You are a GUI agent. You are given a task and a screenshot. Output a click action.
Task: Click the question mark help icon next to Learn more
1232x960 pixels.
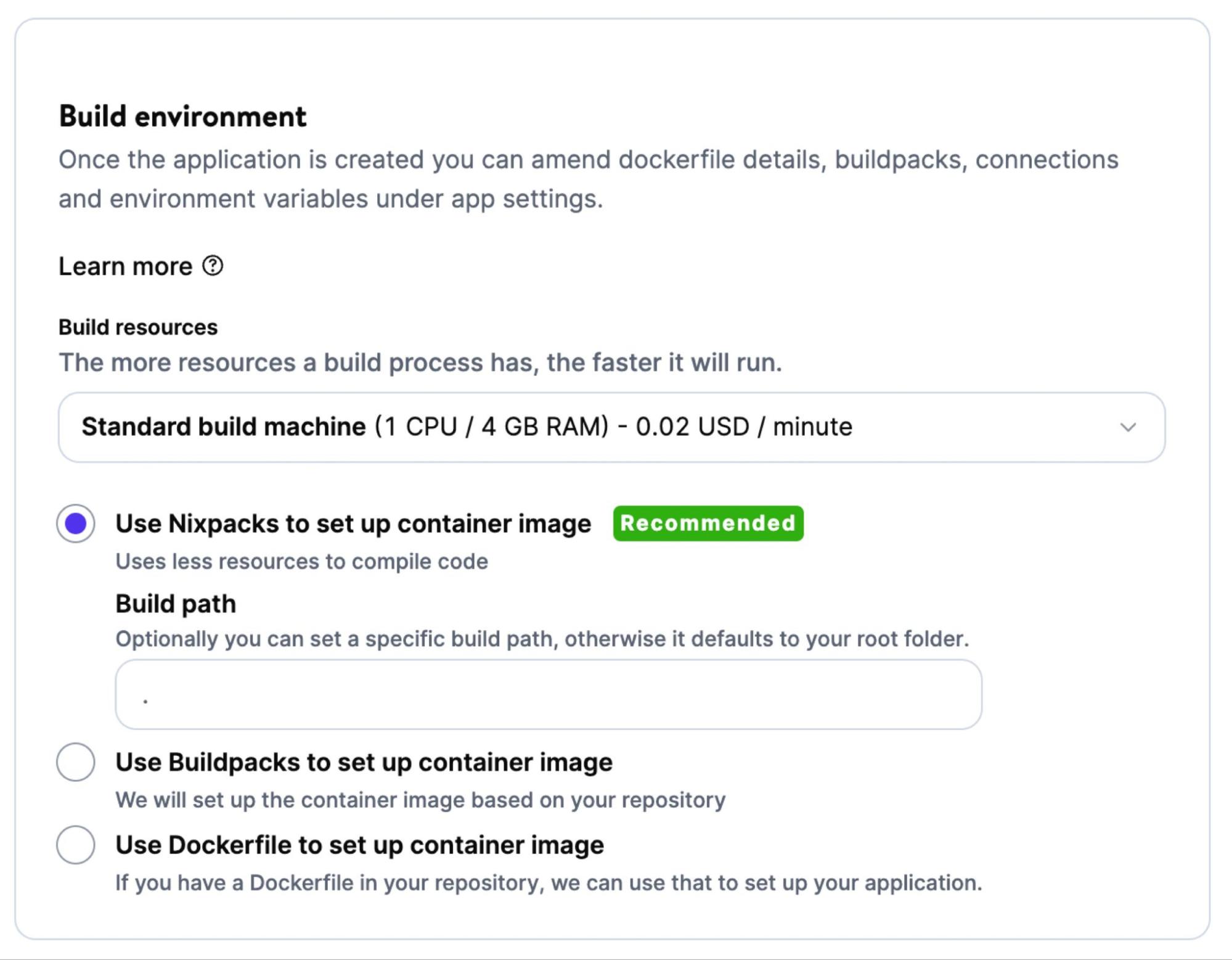[x=212, y=266]
